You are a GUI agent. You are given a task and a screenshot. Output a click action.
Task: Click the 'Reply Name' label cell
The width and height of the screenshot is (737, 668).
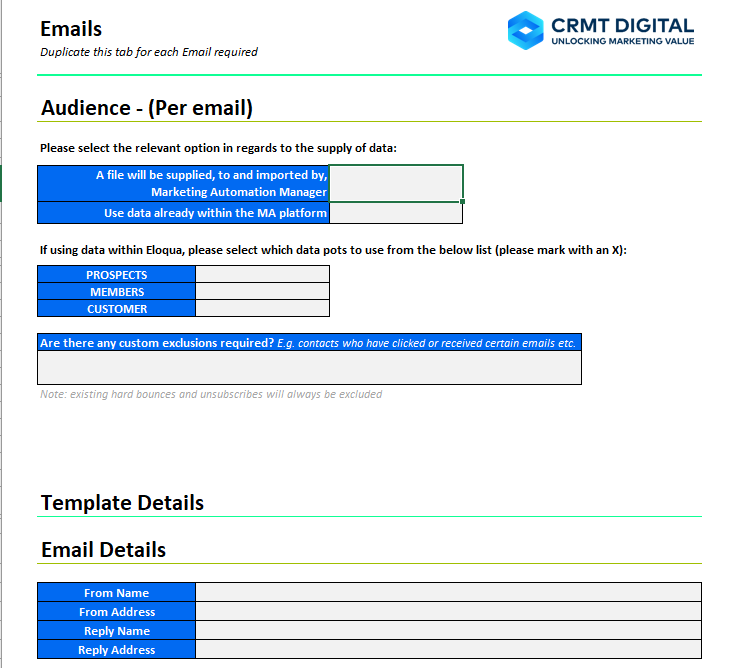click(117, 630)
